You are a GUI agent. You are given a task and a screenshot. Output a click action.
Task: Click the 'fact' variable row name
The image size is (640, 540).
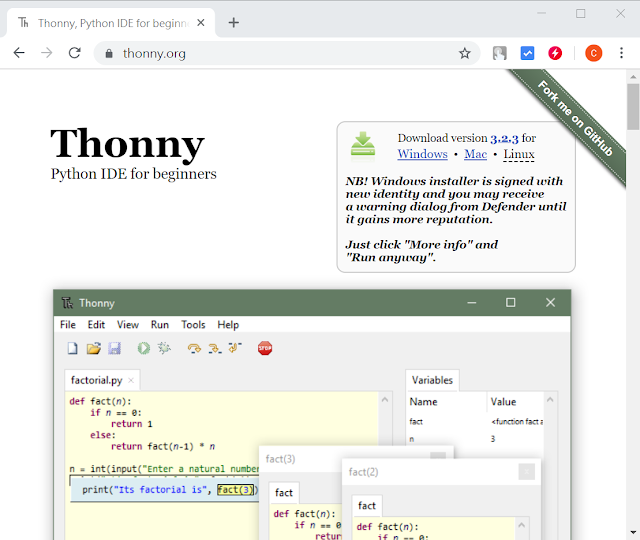click(x=416, y=422)
